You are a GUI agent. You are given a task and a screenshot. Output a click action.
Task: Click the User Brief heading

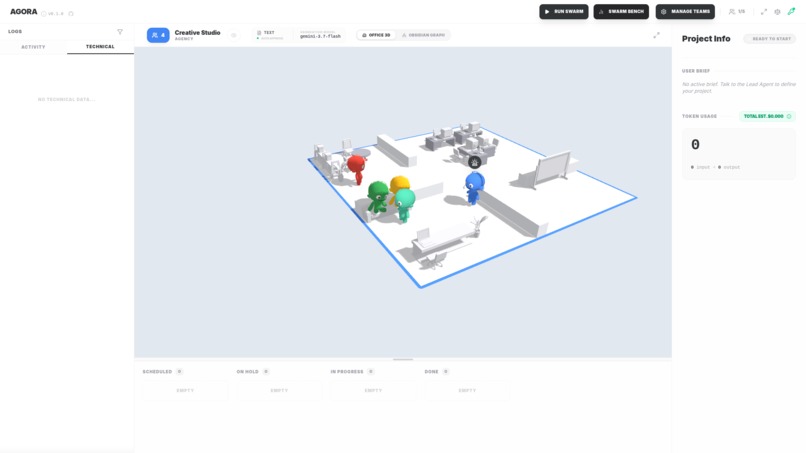coord(696,71)
